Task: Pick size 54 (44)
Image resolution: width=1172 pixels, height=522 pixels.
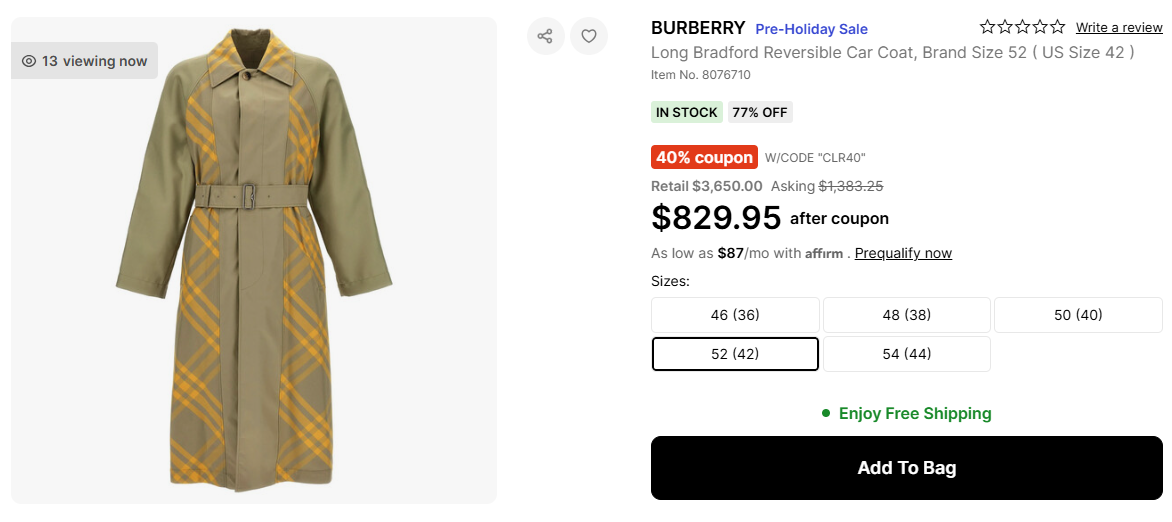Action: 906,354
